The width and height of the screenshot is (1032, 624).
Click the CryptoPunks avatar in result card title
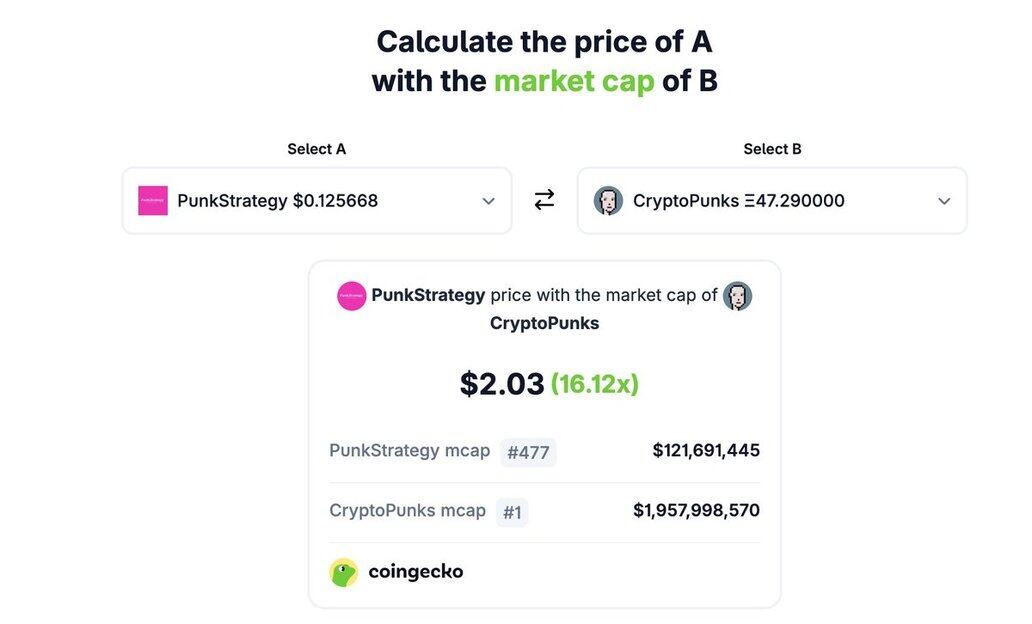coord(737,296)
